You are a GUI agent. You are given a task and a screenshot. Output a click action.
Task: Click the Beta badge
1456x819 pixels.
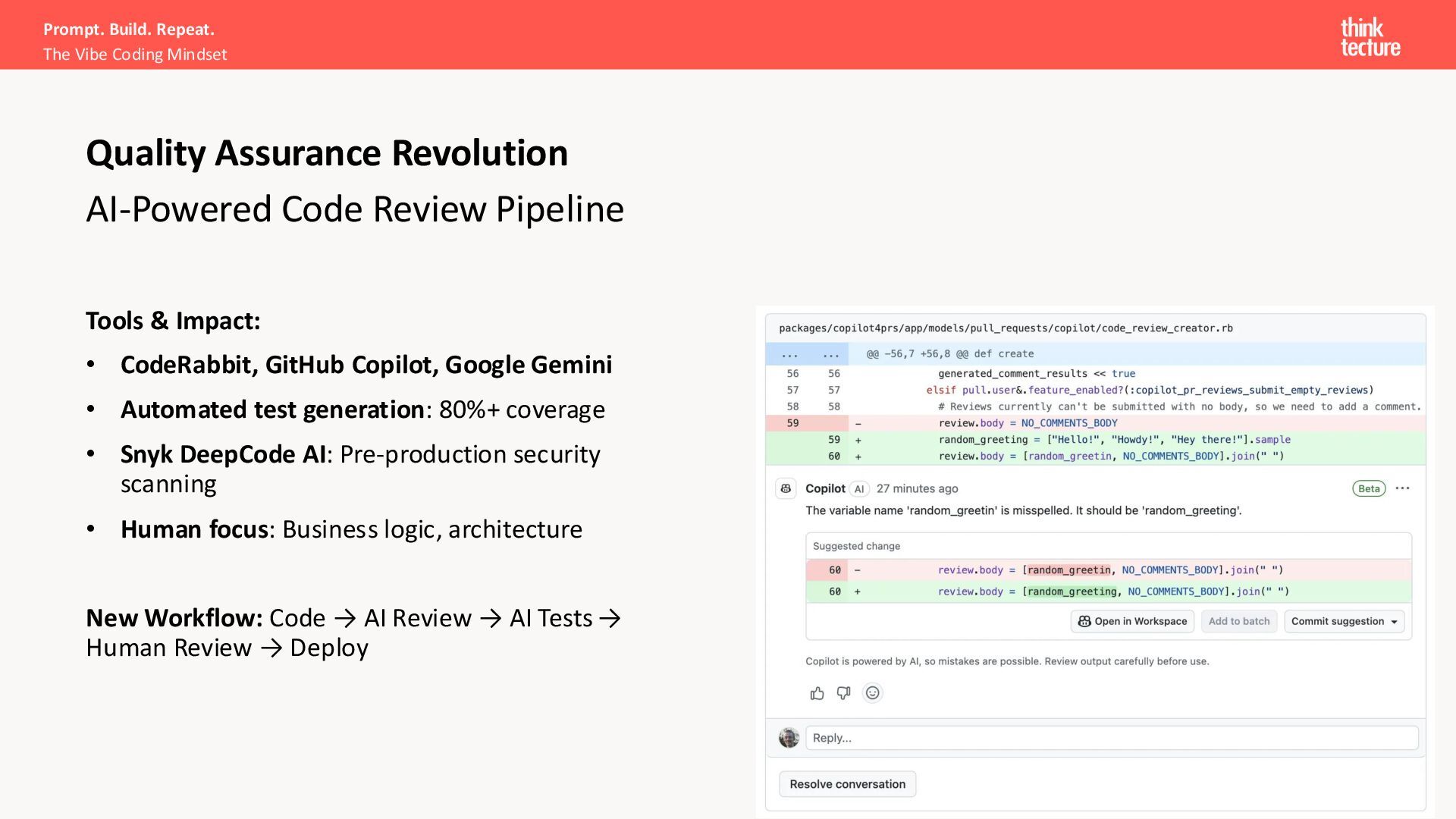click(x=1369, y=488)
